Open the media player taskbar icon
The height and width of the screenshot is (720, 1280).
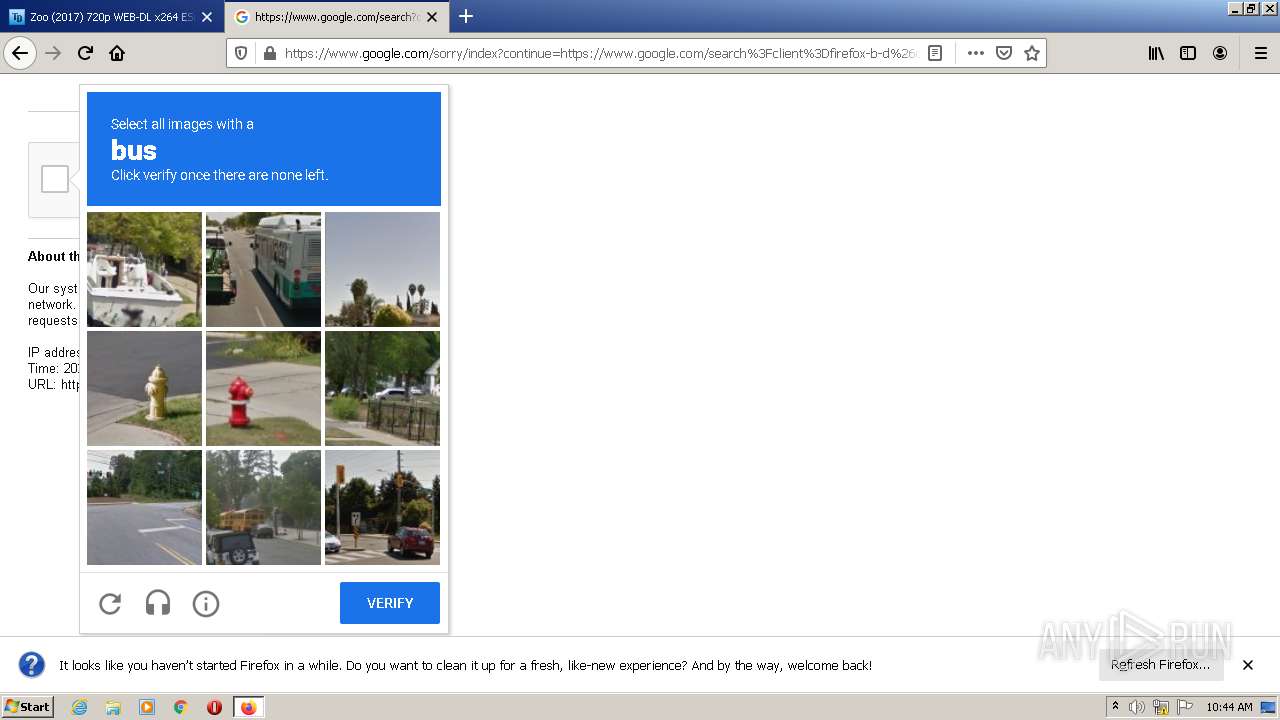pyautogui.click(x=147, y=707)
